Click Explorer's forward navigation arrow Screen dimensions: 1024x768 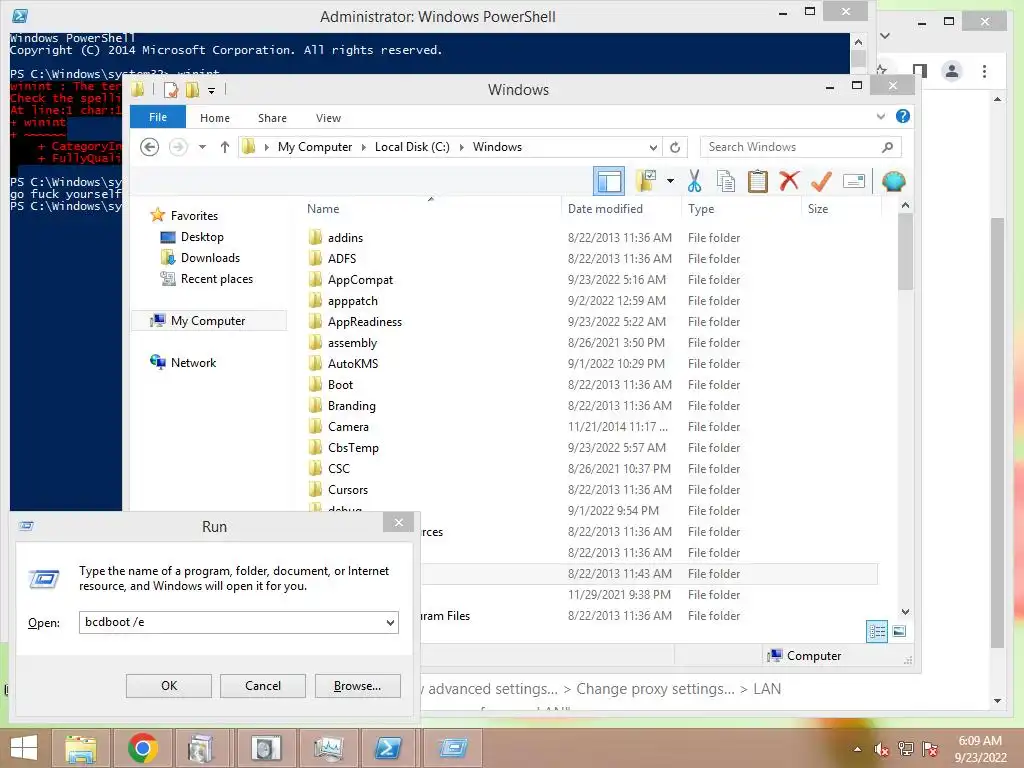(x=178, y=147)
